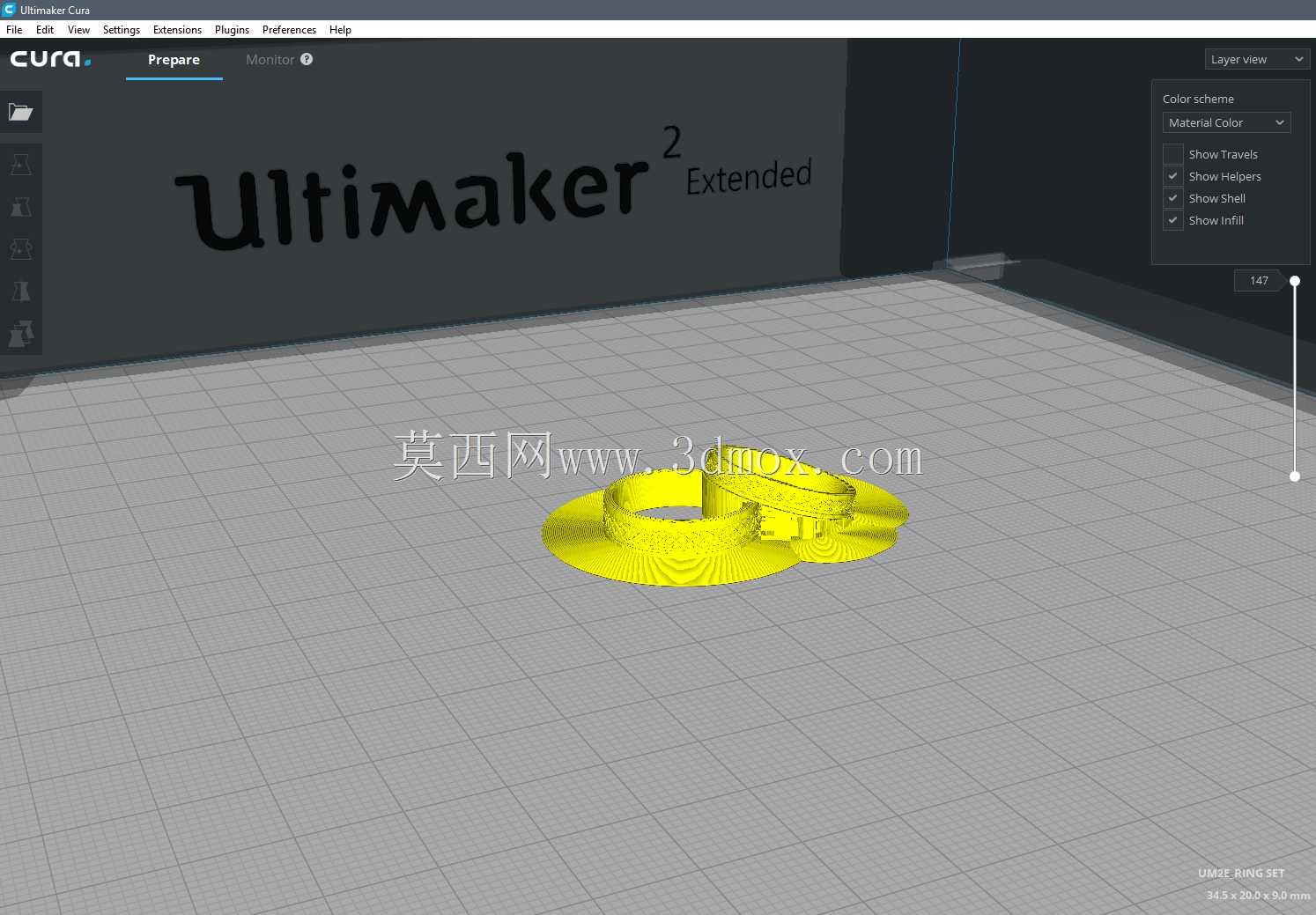Select the Move tool in left toolbar
The width and height of the screenshot is (1316, 915).
point(21,165)
